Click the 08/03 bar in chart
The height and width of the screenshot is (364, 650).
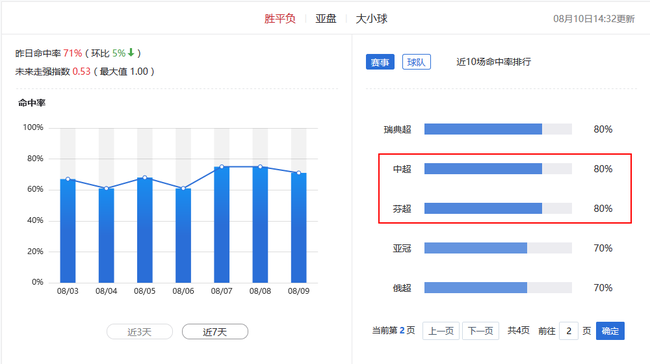[x=68, y=231]
